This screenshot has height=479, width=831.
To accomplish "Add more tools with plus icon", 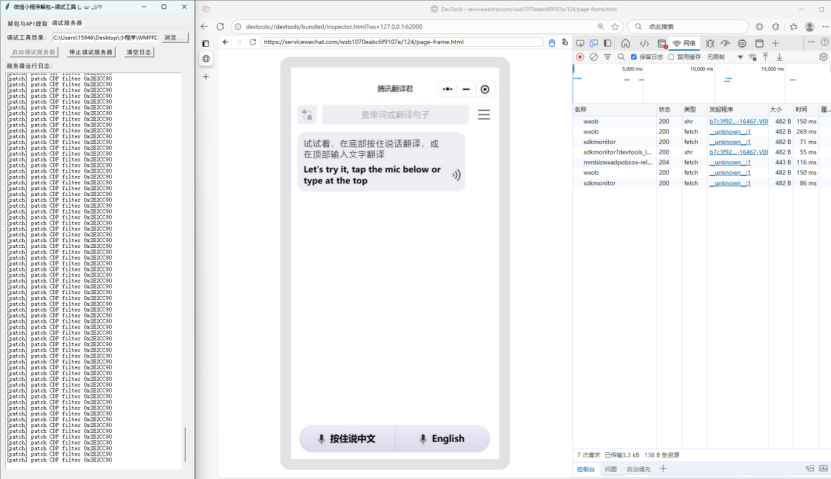I will (x=775, y=43).
